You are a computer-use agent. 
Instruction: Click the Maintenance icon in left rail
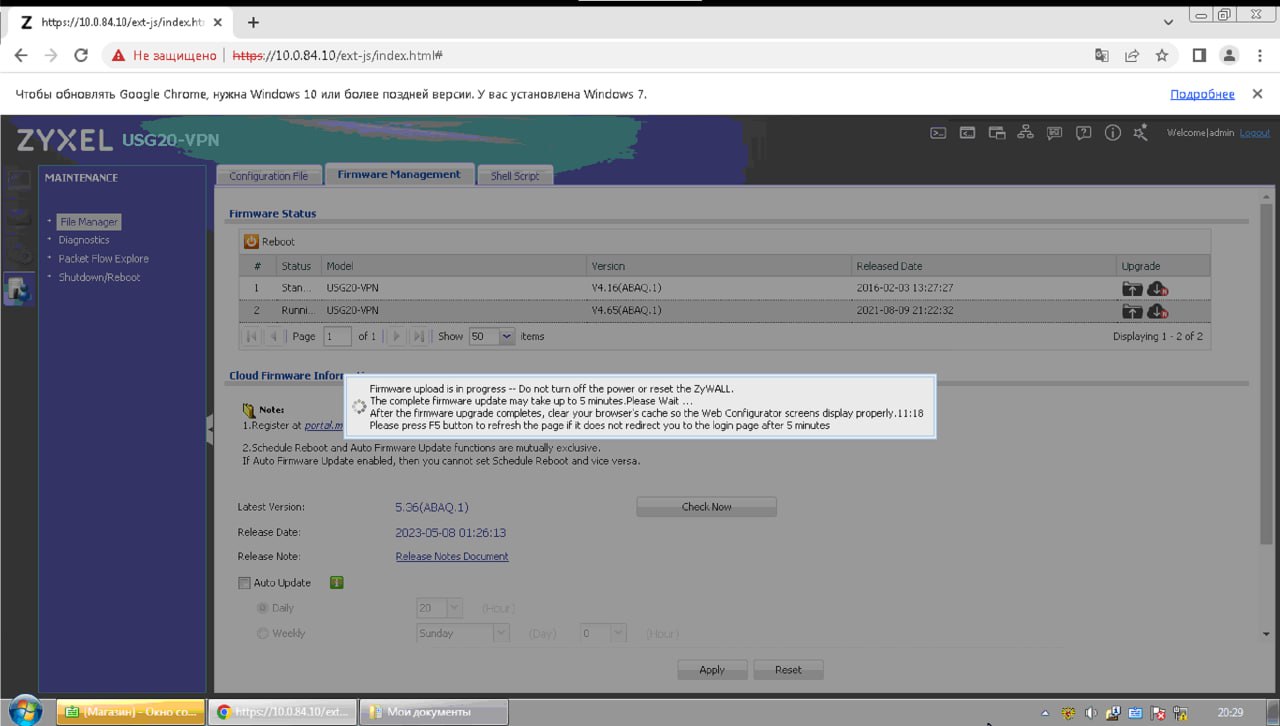click(x=18, y=290)
